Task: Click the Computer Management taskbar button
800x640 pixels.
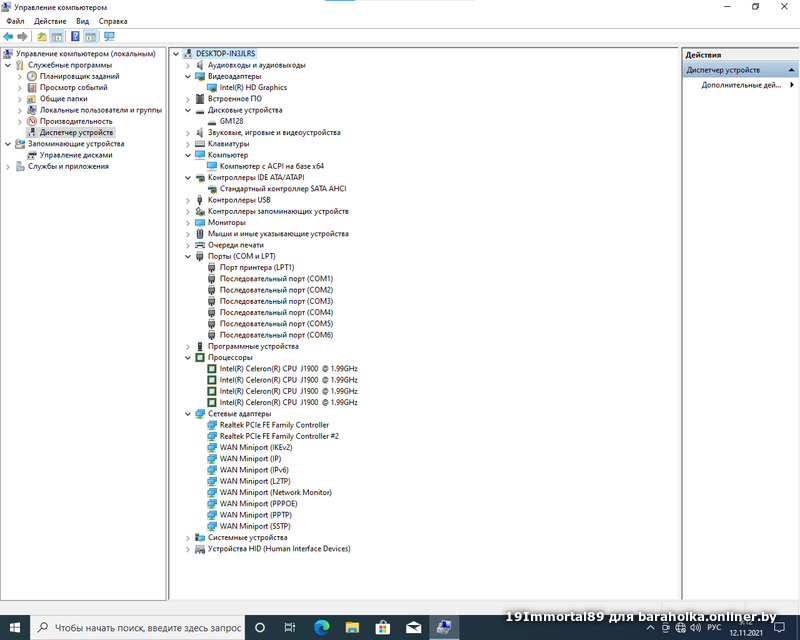Action: [444, 627]
